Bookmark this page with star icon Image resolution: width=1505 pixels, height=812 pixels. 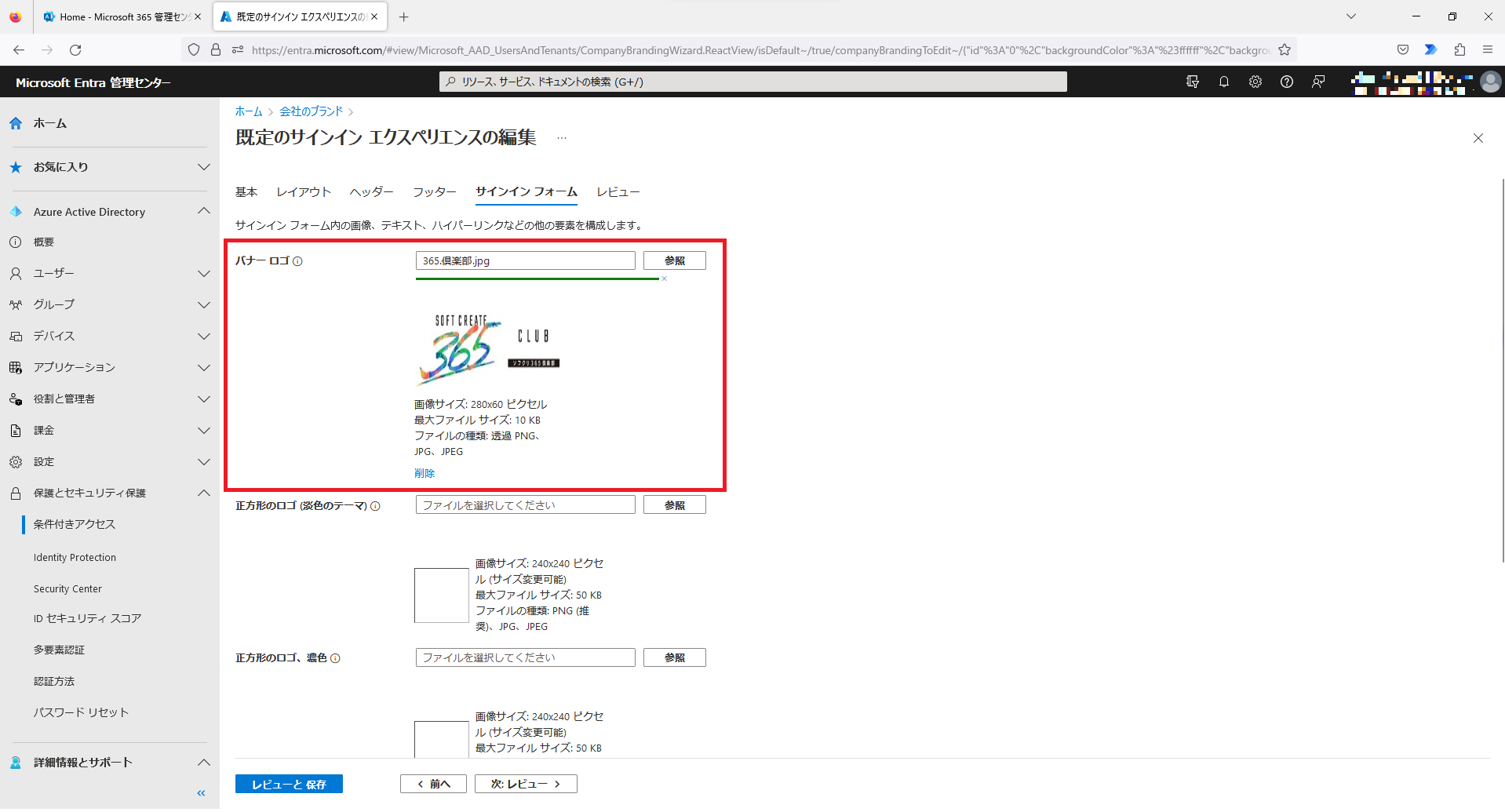coord(1285,49)
